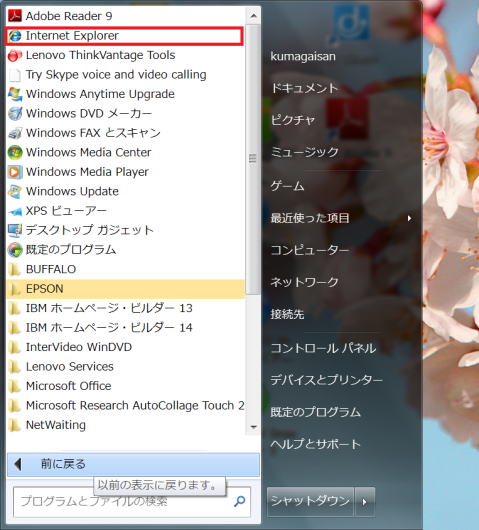Click the search magnifier icon
The width and height of the screenshot is (479, 530).
[x=239, y=501]
